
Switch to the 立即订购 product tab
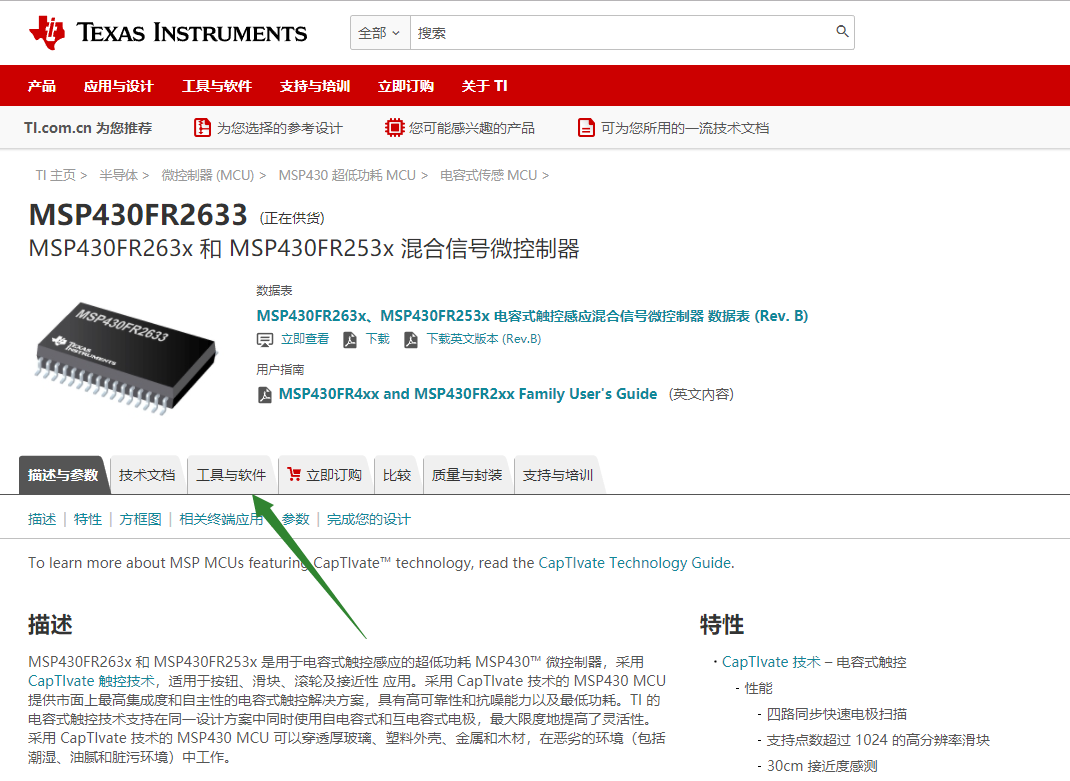coord(325,474)
